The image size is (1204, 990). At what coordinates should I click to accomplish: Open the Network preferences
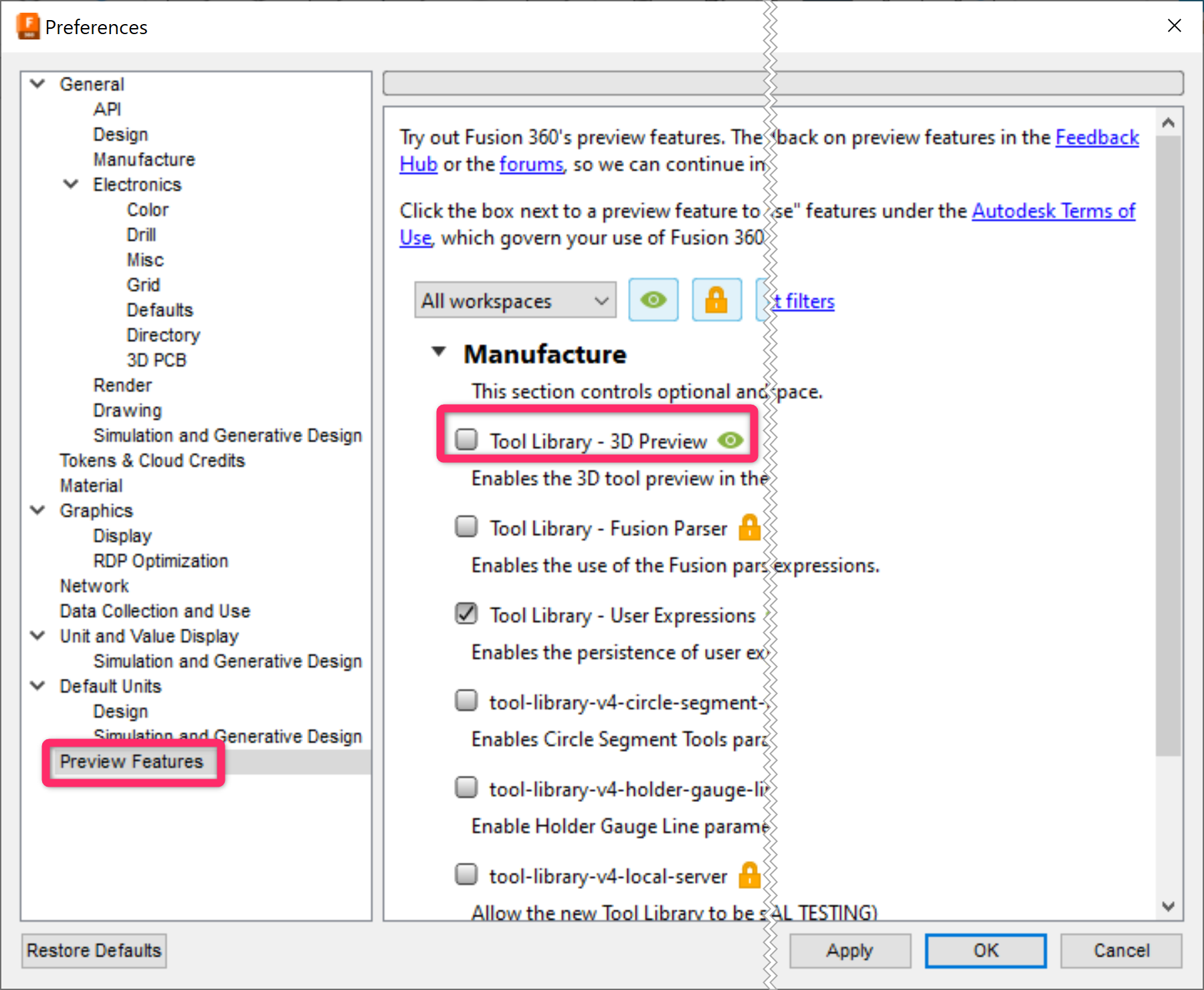94,586
